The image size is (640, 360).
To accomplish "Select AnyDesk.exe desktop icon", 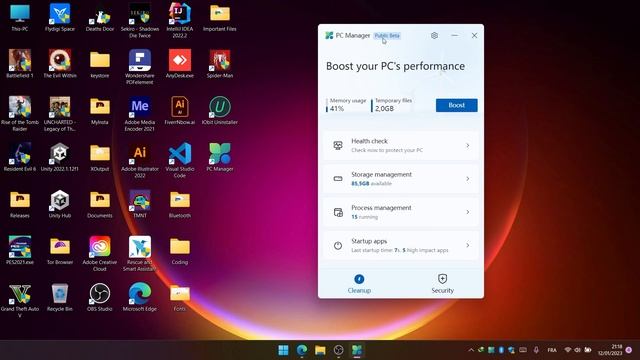I will (180, 64).
